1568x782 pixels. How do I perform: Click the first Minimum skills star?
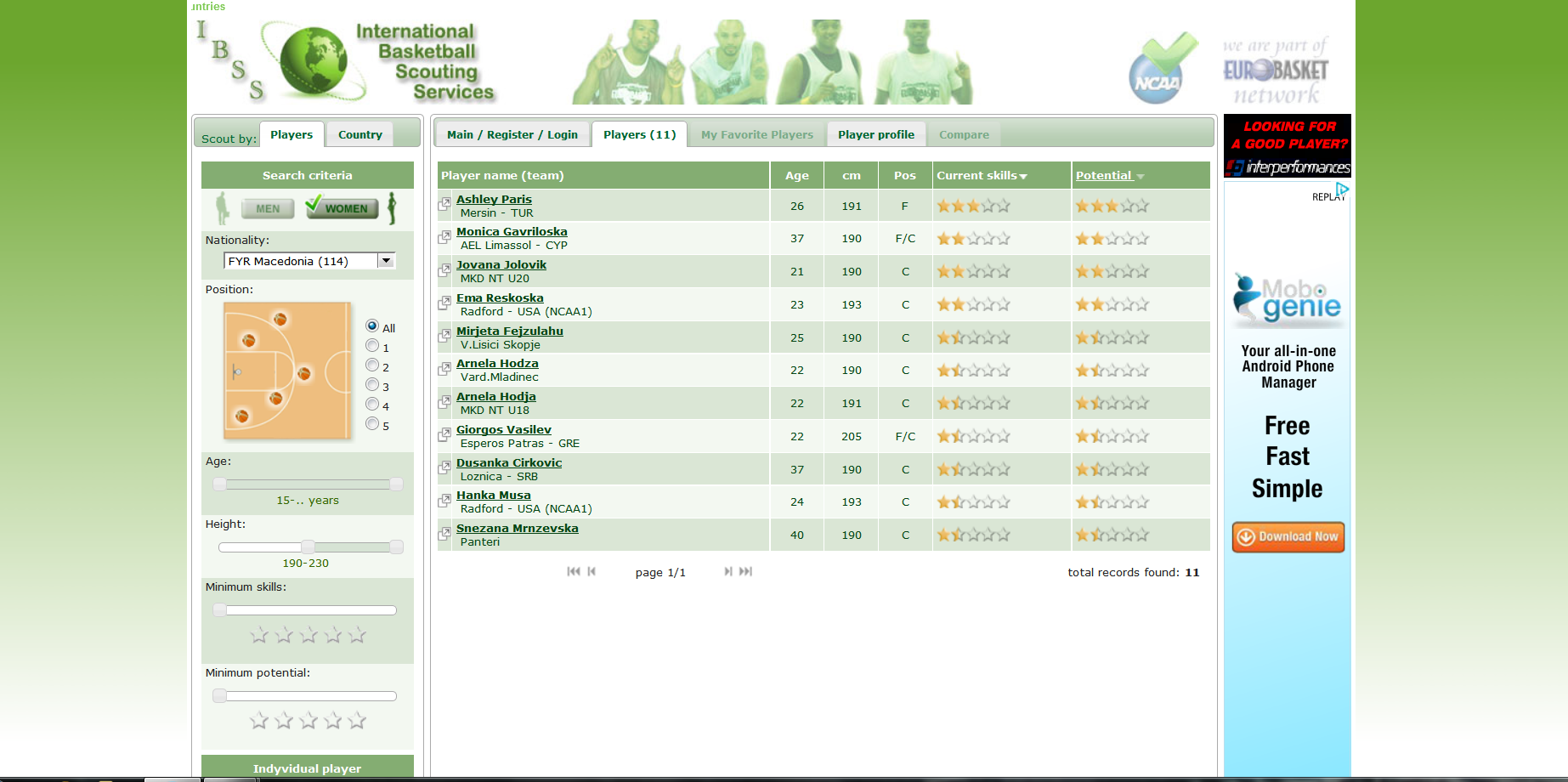pyautogui.click(x=259, y=635)
